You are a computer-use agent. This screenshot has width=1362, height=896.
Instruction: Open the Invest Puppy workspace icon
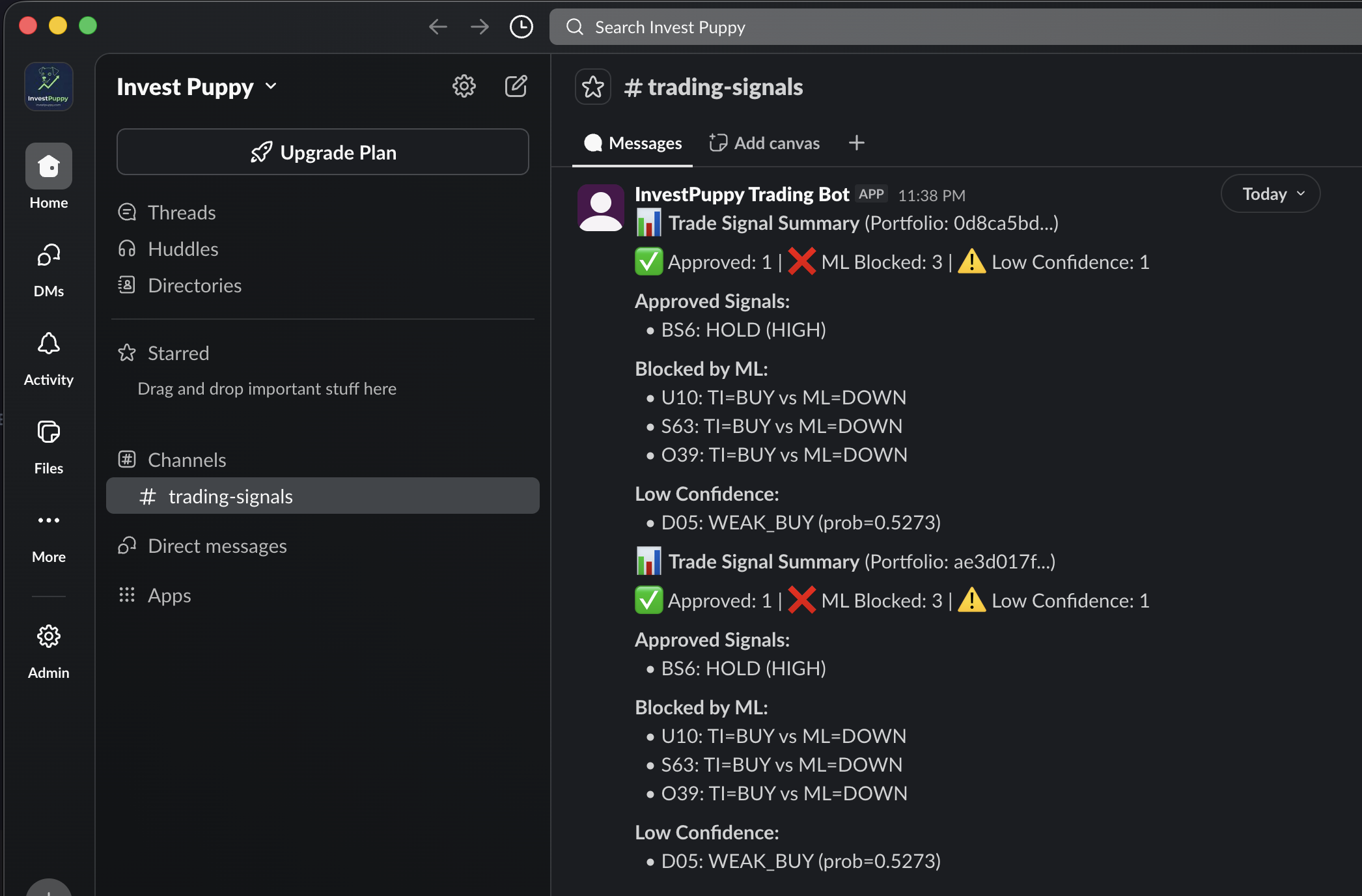[49, 87]
